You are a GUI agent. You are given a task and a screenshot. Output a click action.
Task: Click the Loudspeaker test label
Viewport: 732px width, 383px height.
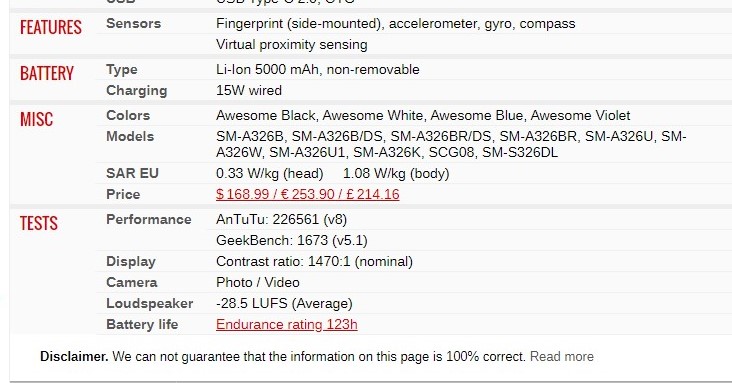pyautogui.click(x=149, y=304)
